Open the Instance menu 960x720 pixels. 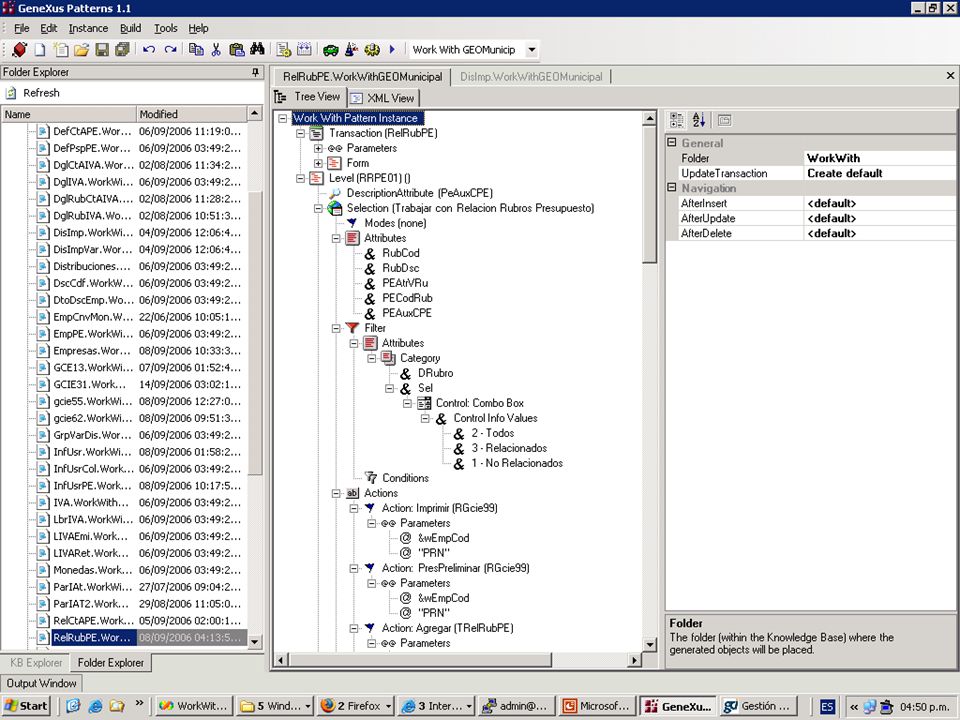point(88,28)
